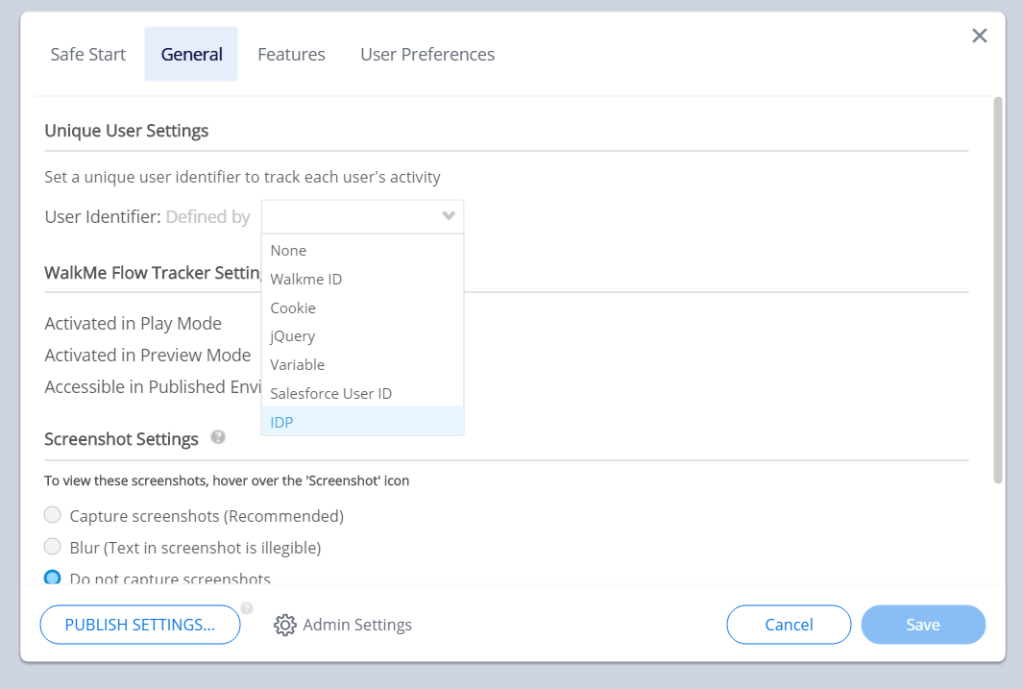Click the vertical scrollbar in settings panel
Viewport: 1023px width, 689px height.
coord(997,290)
